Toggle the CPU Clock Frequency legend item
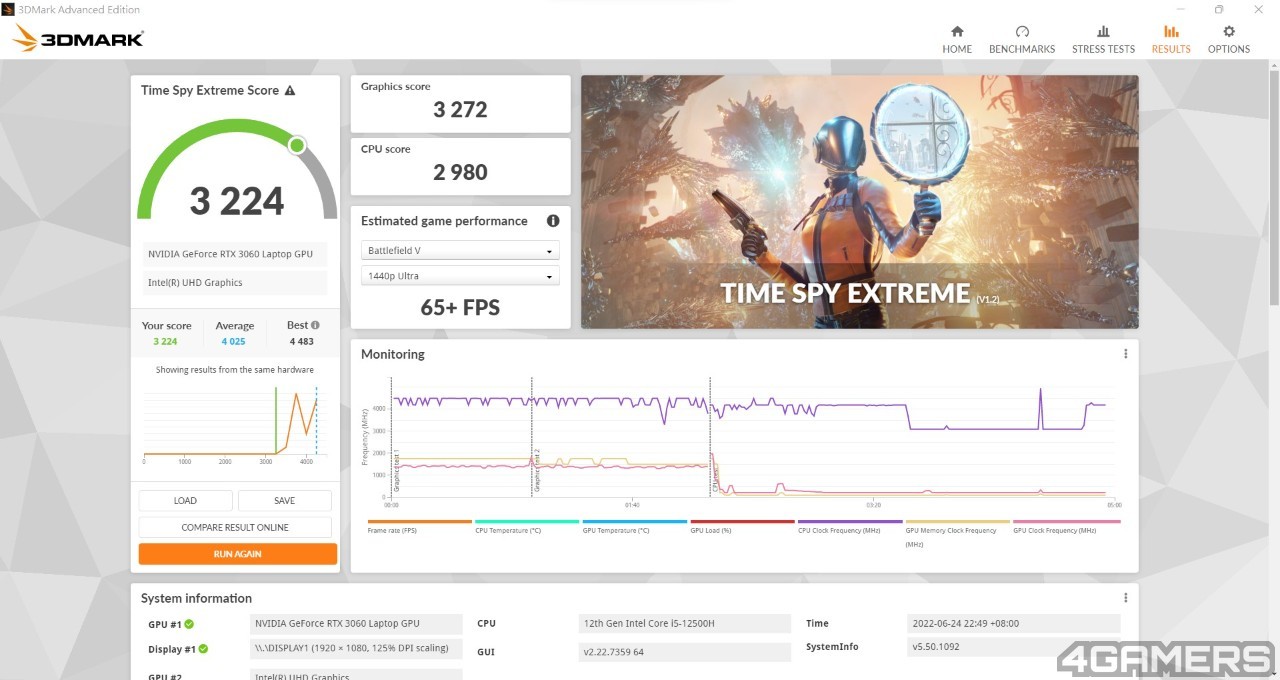 [x=849, y=527]
